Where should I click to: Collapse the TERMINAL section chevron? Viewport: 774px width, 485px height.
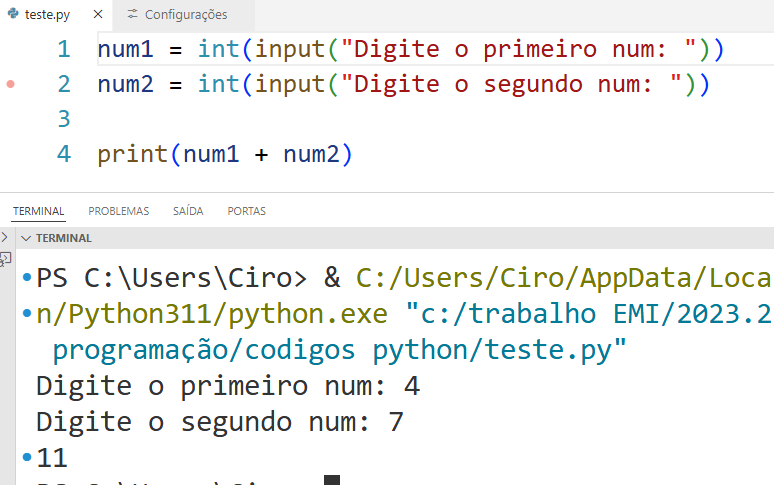[27, 239]
